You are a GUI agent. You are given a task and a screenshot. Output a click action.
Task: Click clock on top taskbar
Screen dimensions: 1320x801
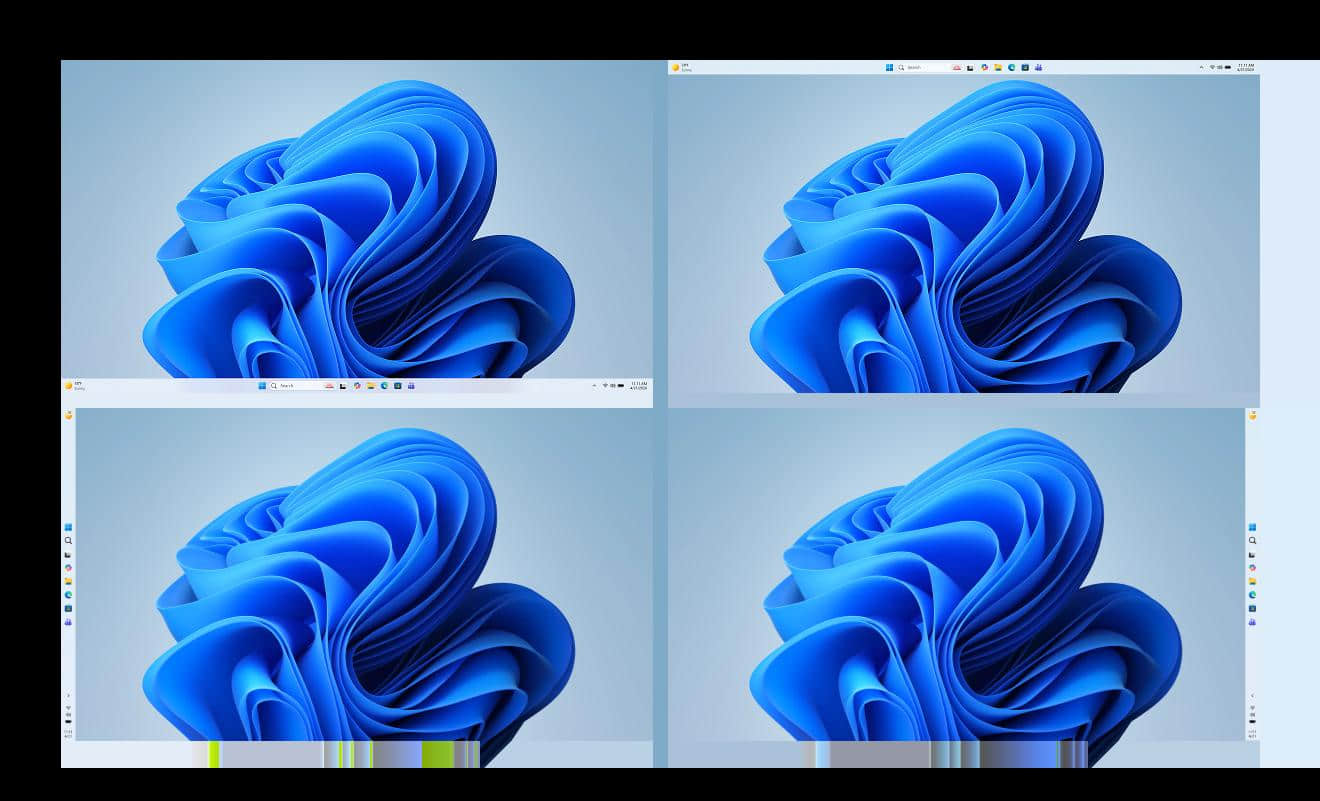click(x=1245, y=67)
